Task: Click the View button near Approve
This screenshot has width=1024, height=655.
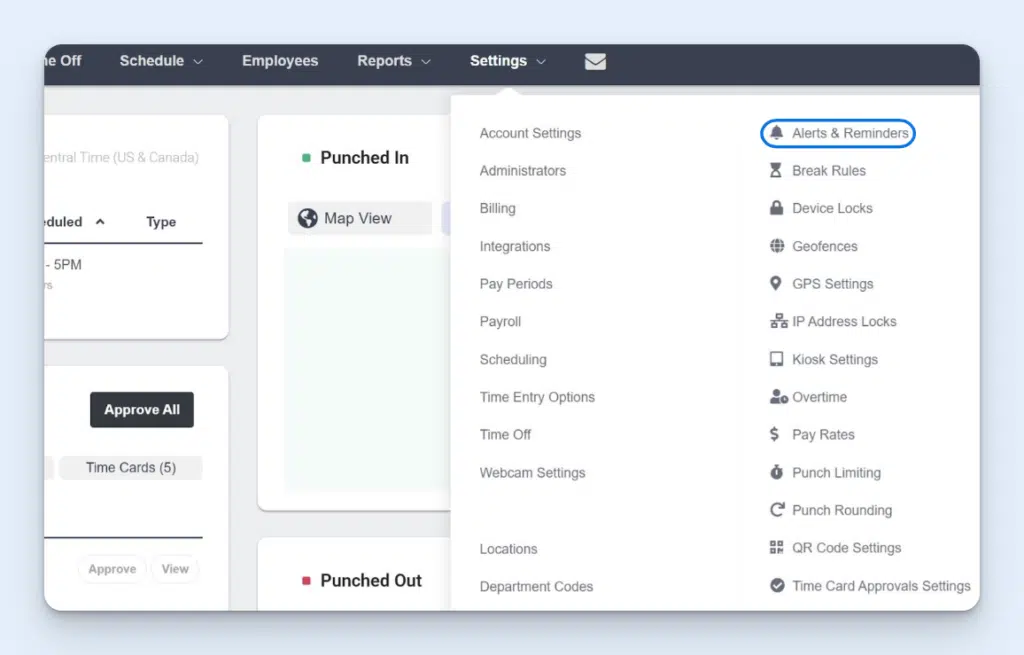Action: [x=175, y=568]
